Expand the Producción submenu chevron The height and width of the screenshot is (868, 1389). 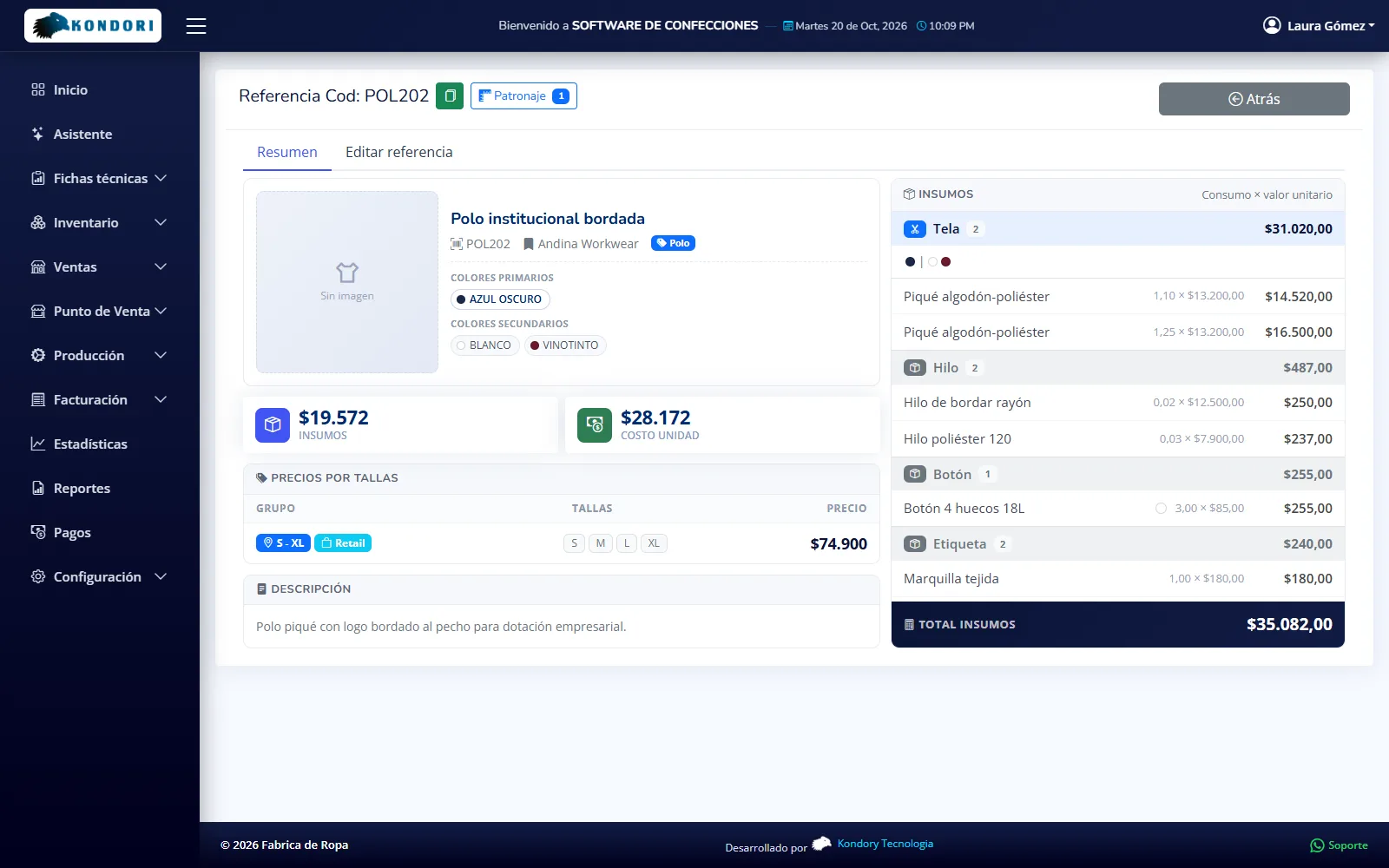(161, 355)
